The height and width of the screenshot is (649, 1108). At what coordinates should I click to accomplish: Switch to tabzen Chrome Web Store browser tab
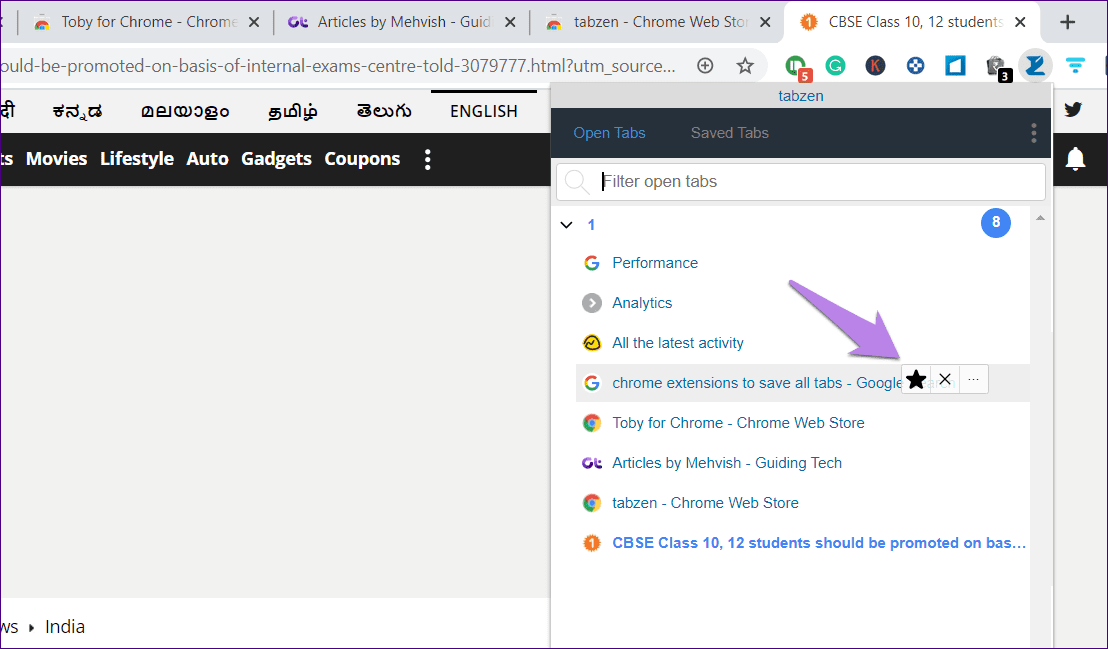657,23
